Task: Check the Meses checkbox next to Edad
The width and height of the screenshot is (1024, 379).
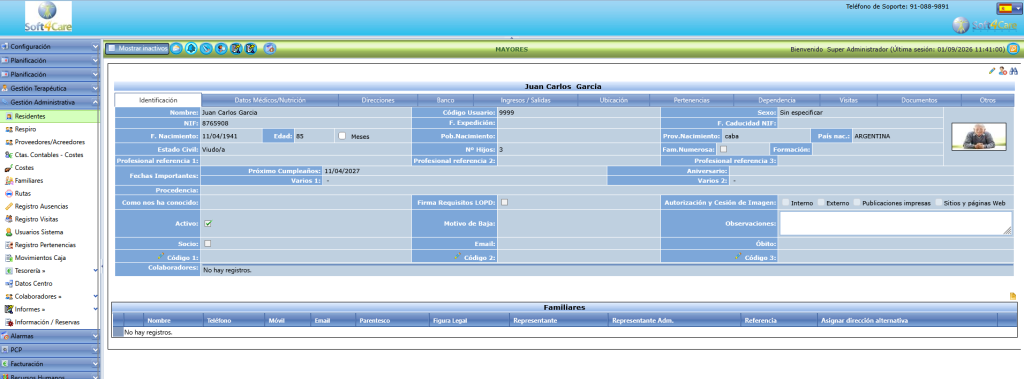Action: pyautogui.click(x=342, y=136)
